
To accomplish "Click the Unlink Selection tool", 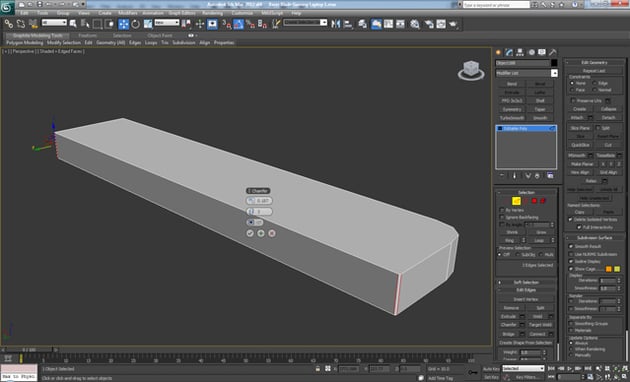I will coord(20,24).
